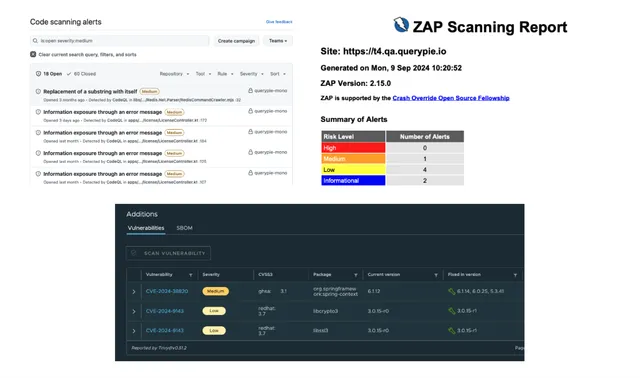Click the CVSS3 column header
Image resolution: width=640 pixels, height=378 pixels.
pyautogui.click(x=265, y=275)
